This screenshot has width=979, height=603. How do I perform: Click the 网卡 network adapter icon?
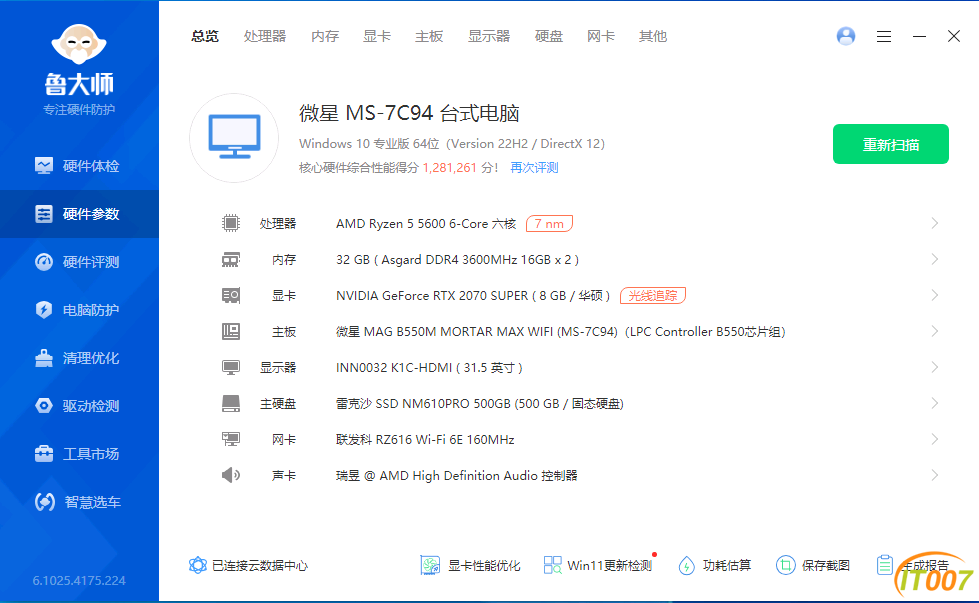[x=231, y=439]
